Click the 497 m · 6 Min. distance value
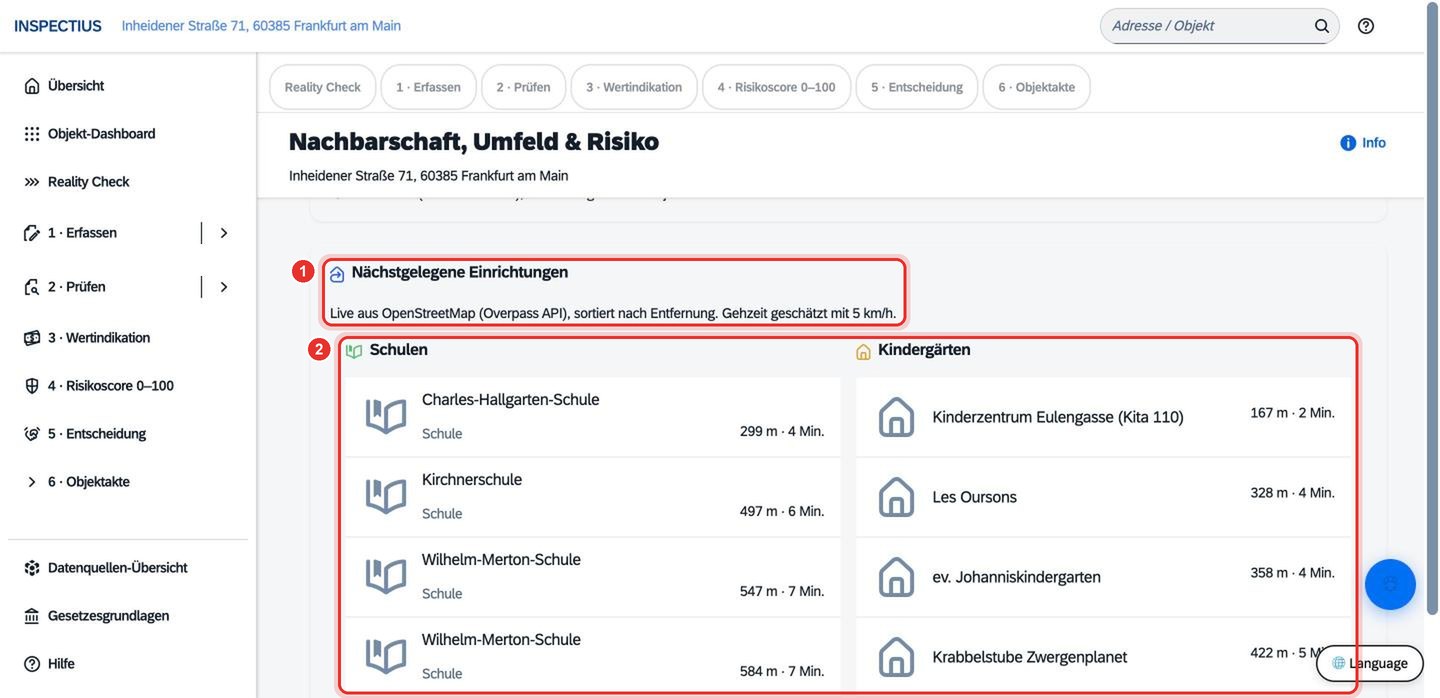 tap(782, 512)
